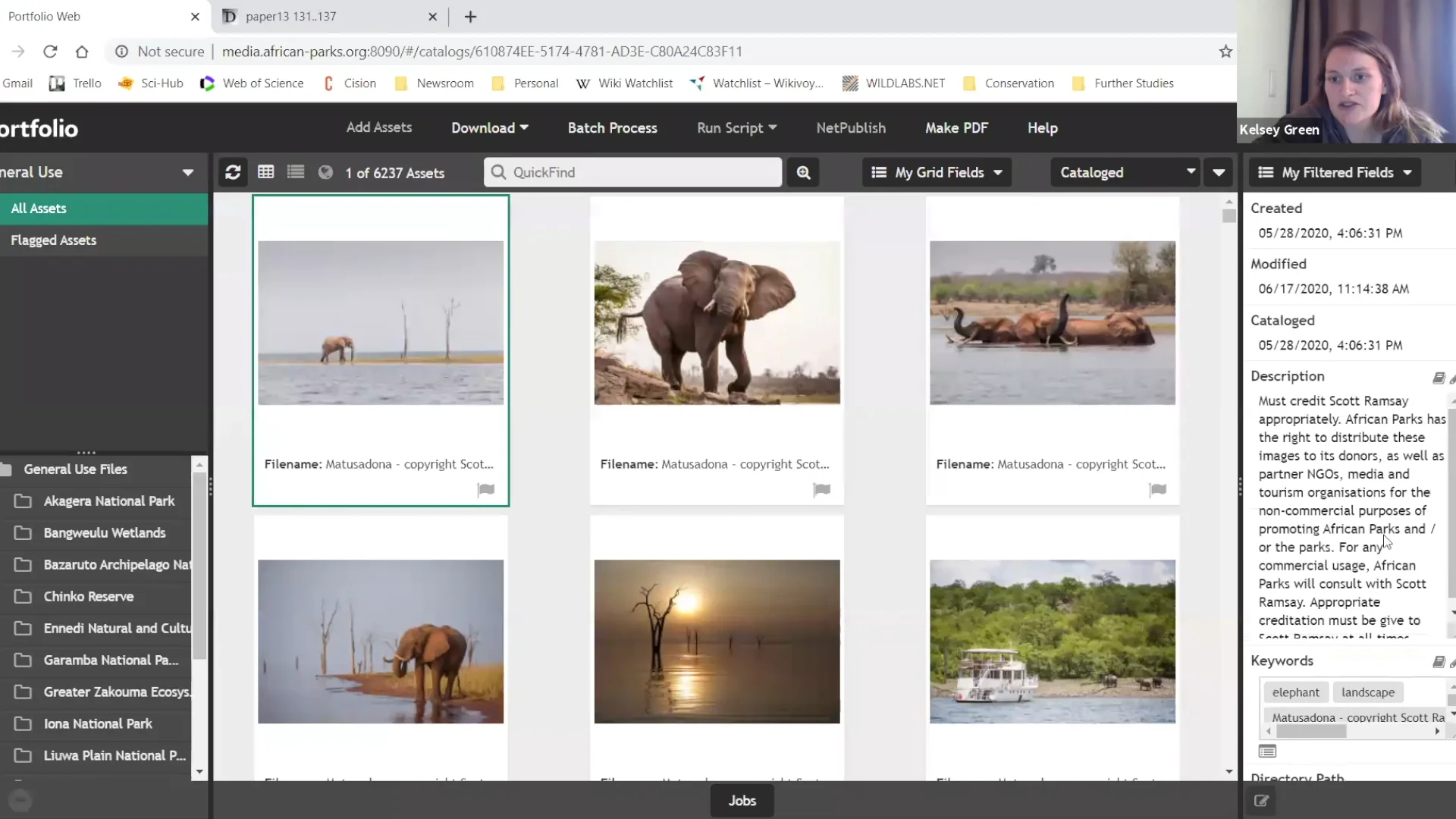Image resolution: width=1456 pixels, height=819 pixels.
Task: Switch to the paper13 browser tab
Action: (x=303, y=16)
